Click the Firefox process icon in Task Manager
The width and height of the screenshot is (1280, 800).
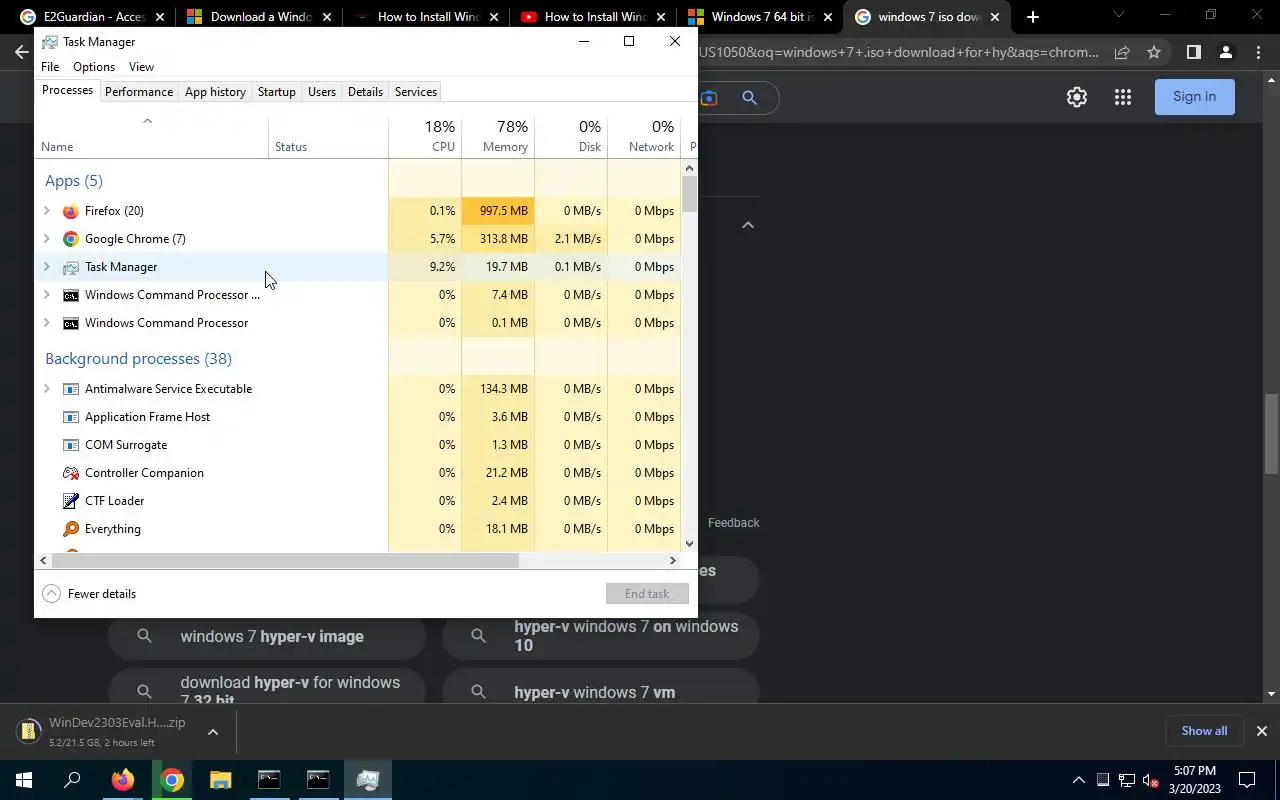(x=71, y=211)
